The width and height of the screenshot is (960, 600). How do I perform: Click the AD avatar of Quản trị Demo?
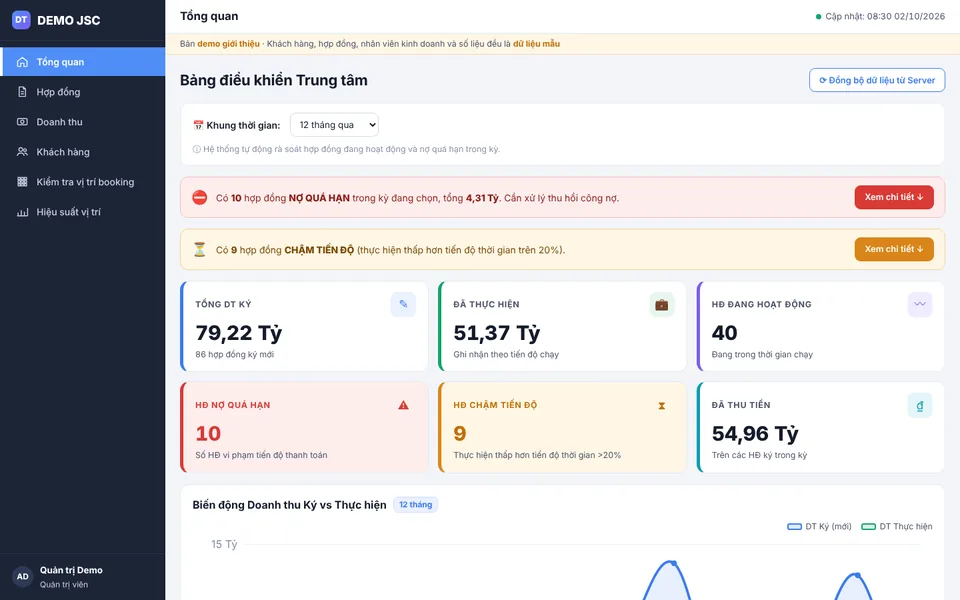tap(23, 577)
